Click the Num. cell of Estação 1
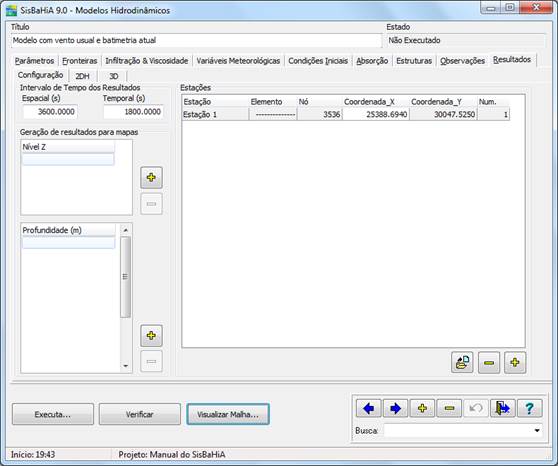This screenshot has height=466, width=558. pyautogui.click(x=493, y=114)
